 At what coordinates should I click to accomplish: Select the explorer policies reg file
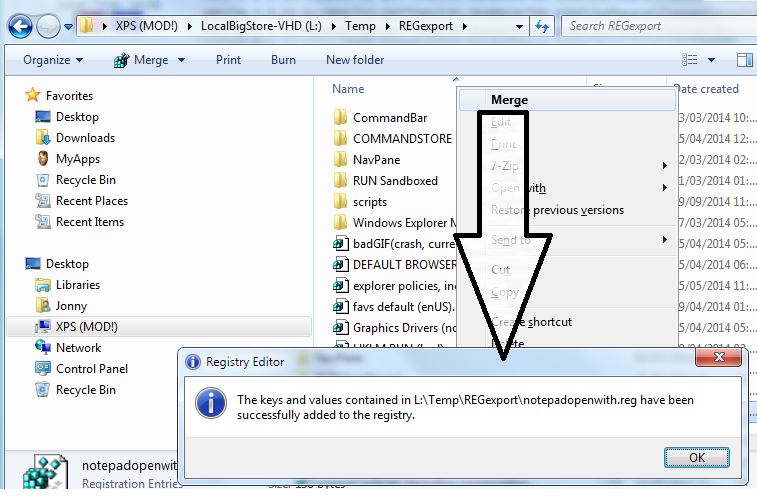pos(395,286)
